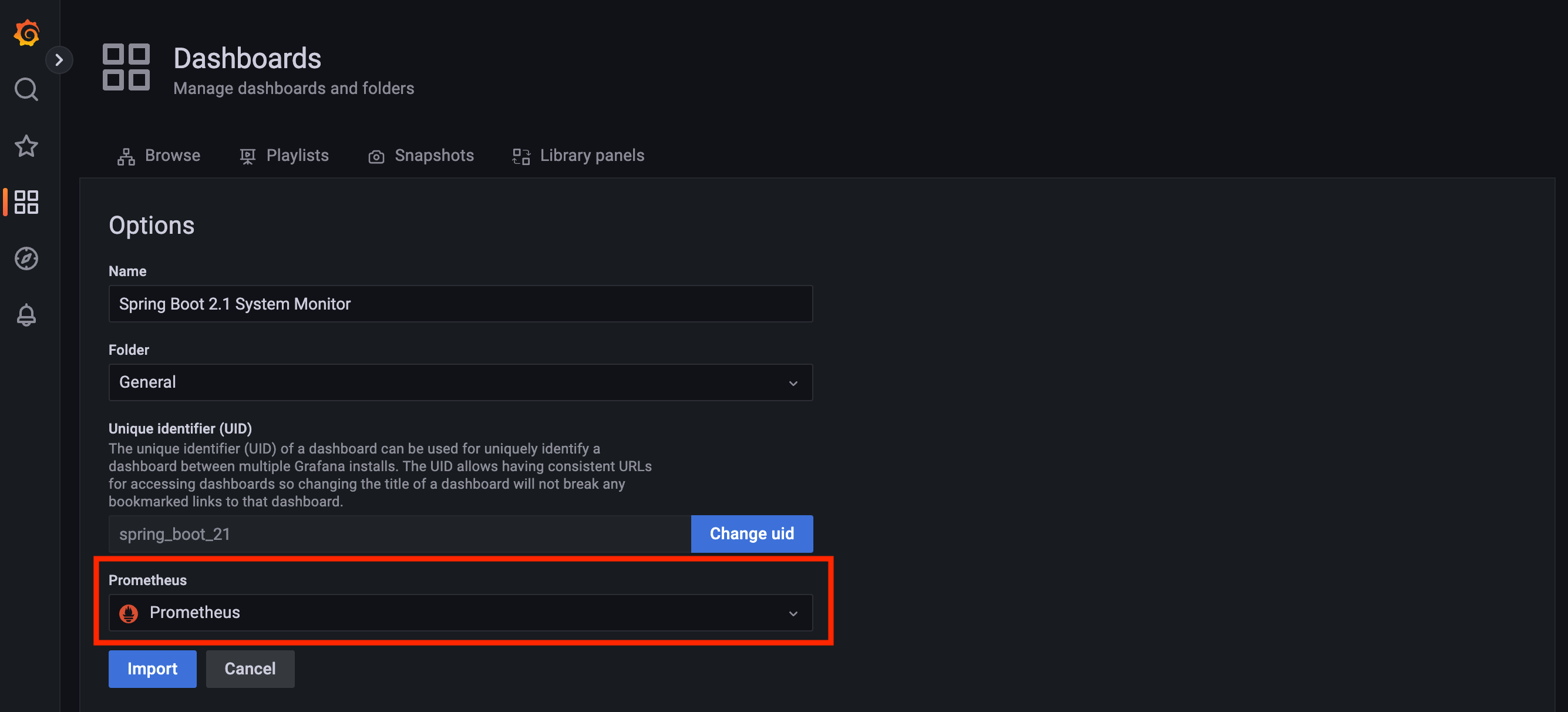Screen dimensions: 1568x712
Task: Click the Folder dropdown chevron arrow
Action: [x=793, y=383]
